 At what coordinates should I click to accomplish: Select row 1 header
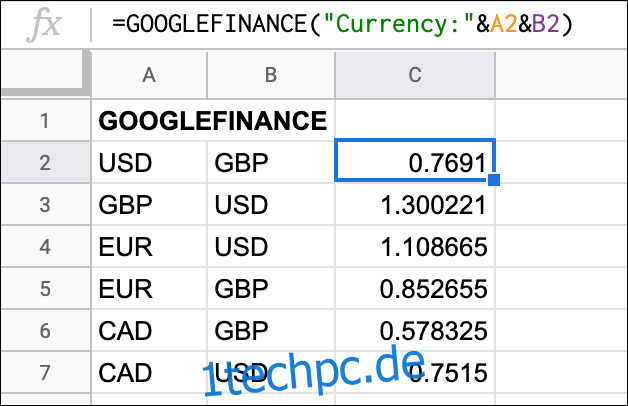point(45,121)
